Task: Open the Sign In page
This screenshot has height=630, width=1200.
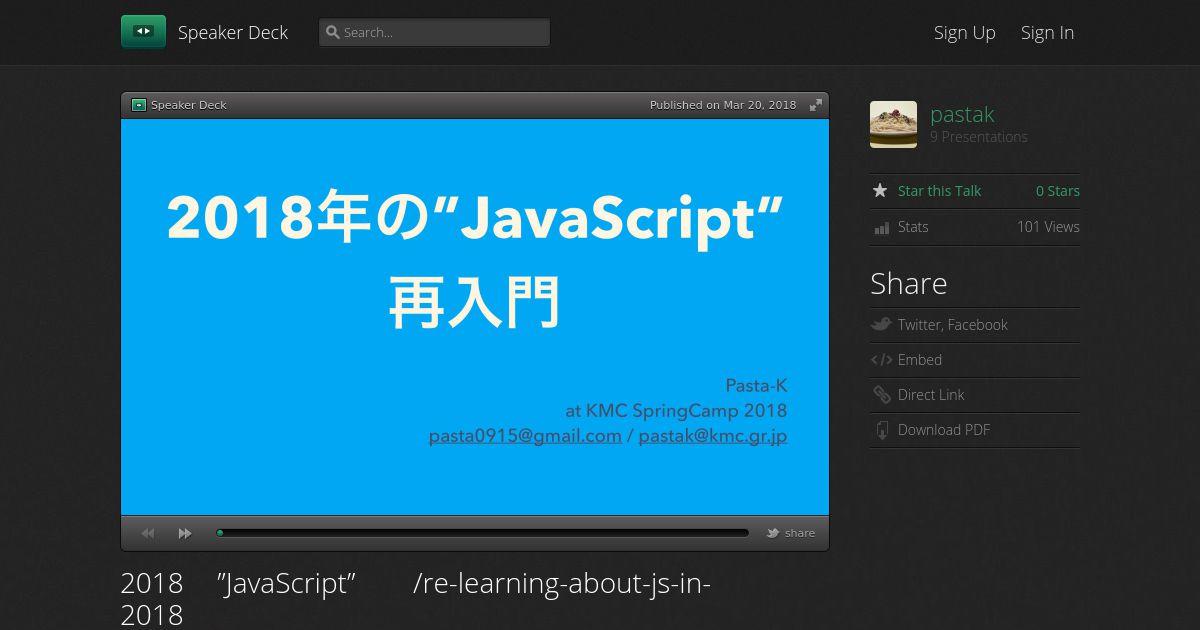Action: coord(1047,32)
